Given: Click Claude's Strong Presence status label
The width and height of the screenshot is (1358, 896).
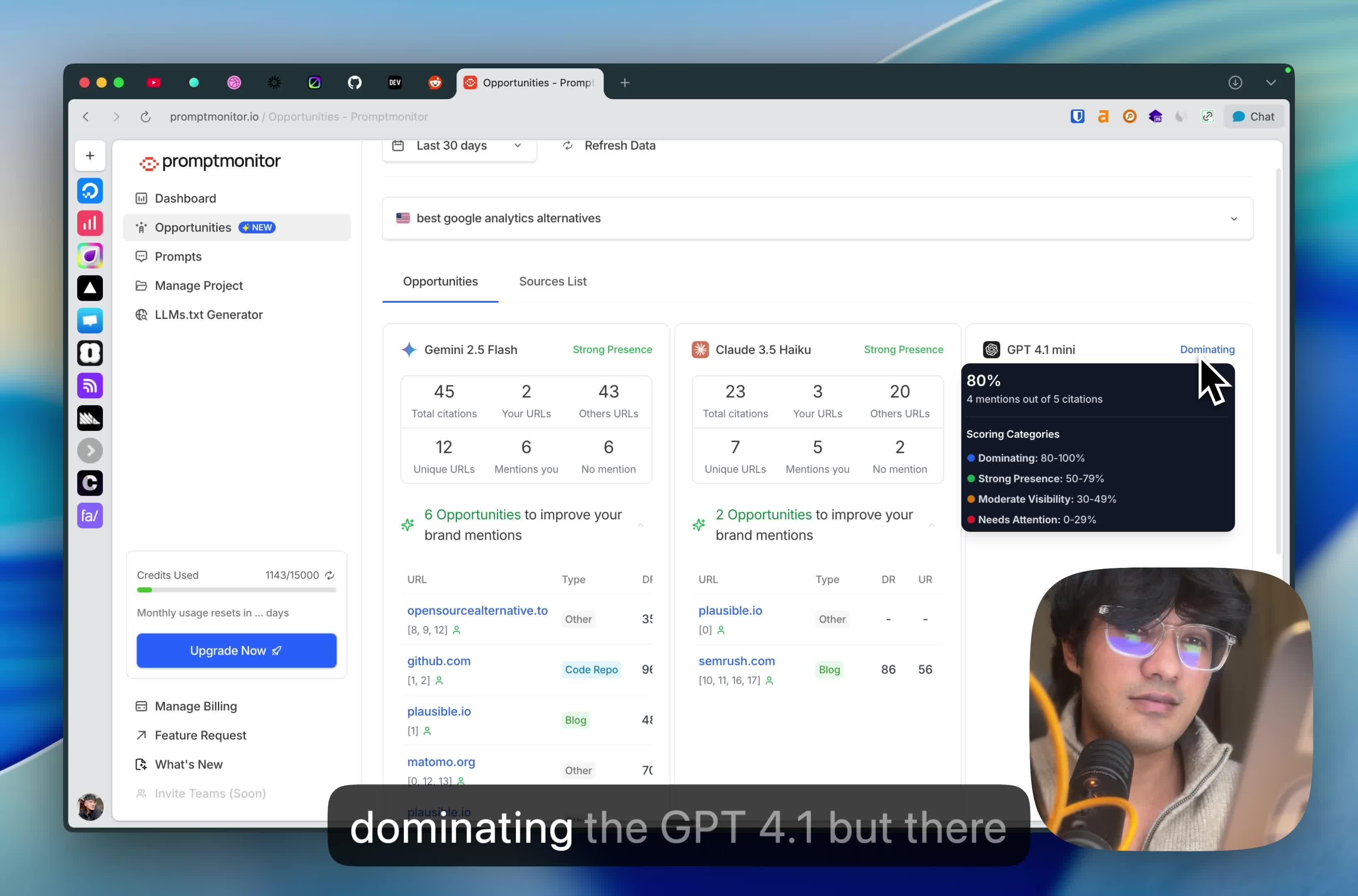Looking at the screenshot, I should click(x=904, y=350).
